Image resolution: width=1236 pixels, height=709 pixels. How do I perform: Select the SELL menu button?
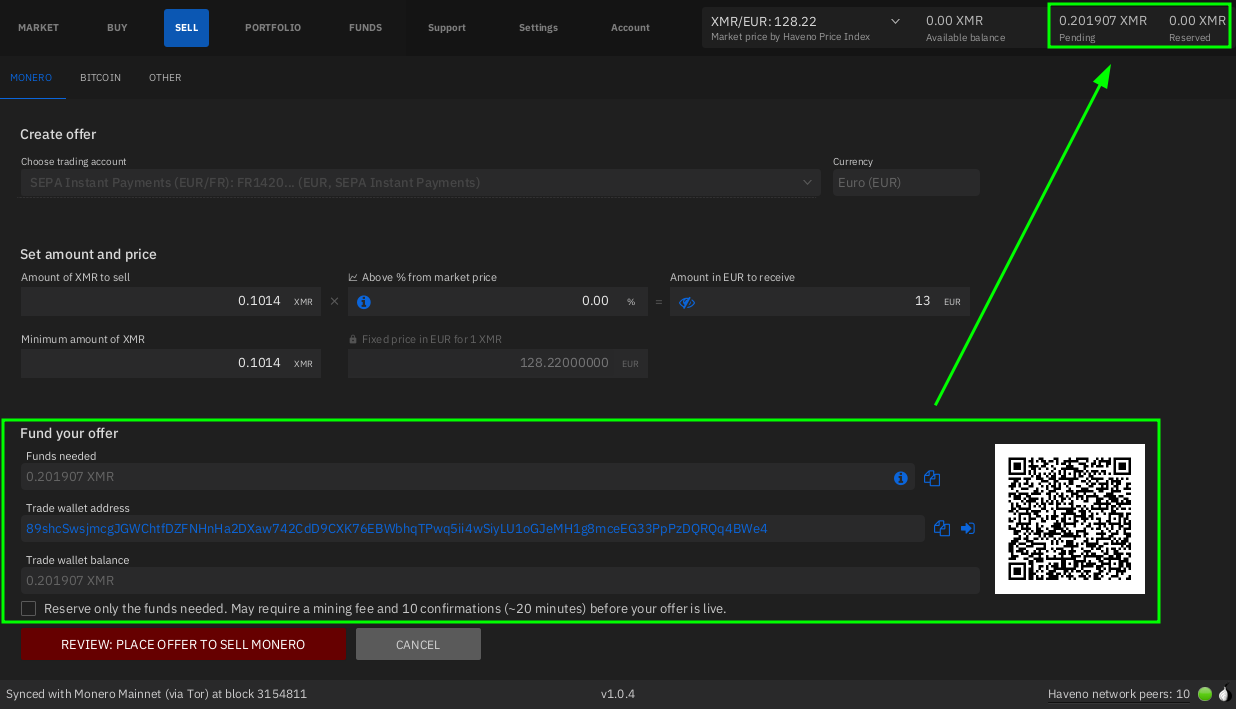coord(186,28)
